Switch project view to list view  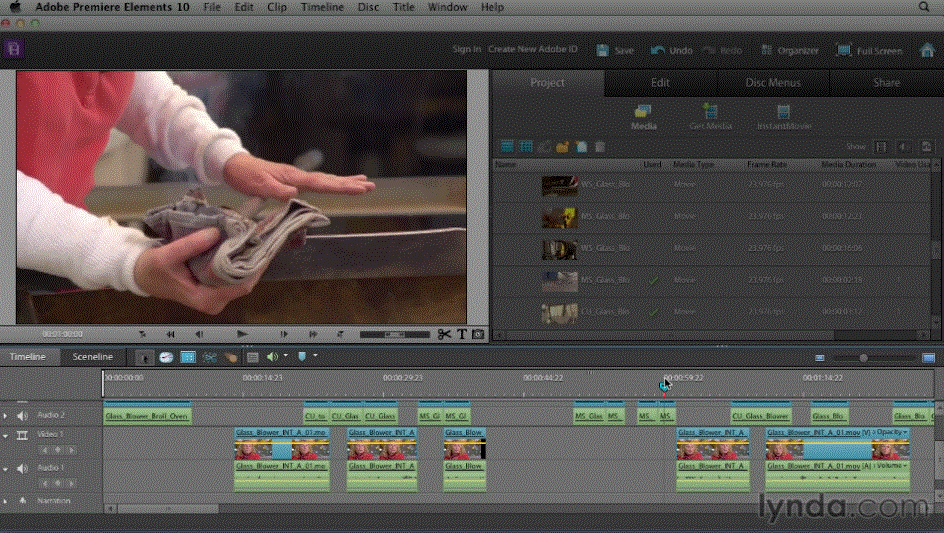508,147
